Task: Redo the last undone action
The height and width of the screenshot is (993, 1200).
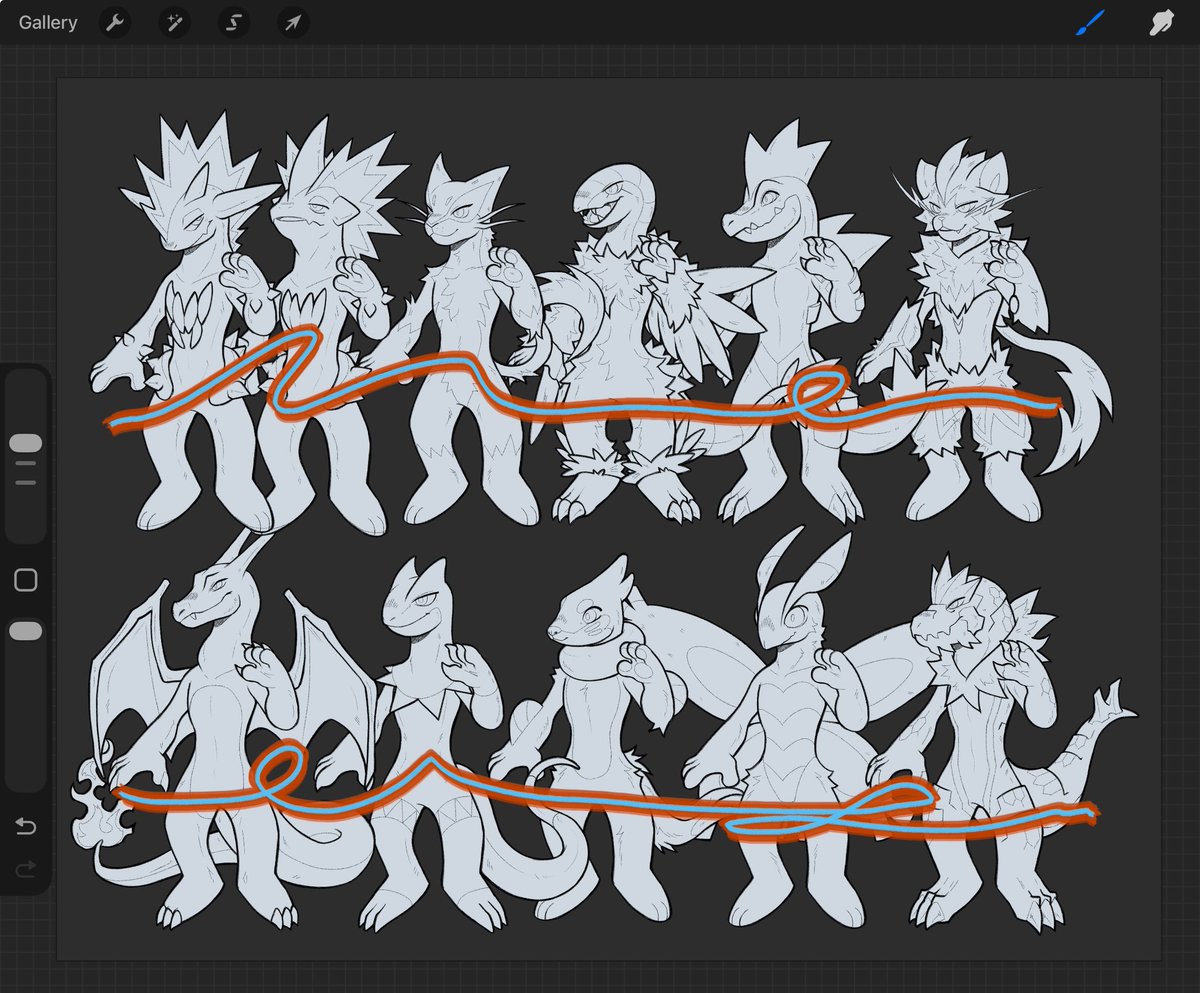Action: pos(25,870)
